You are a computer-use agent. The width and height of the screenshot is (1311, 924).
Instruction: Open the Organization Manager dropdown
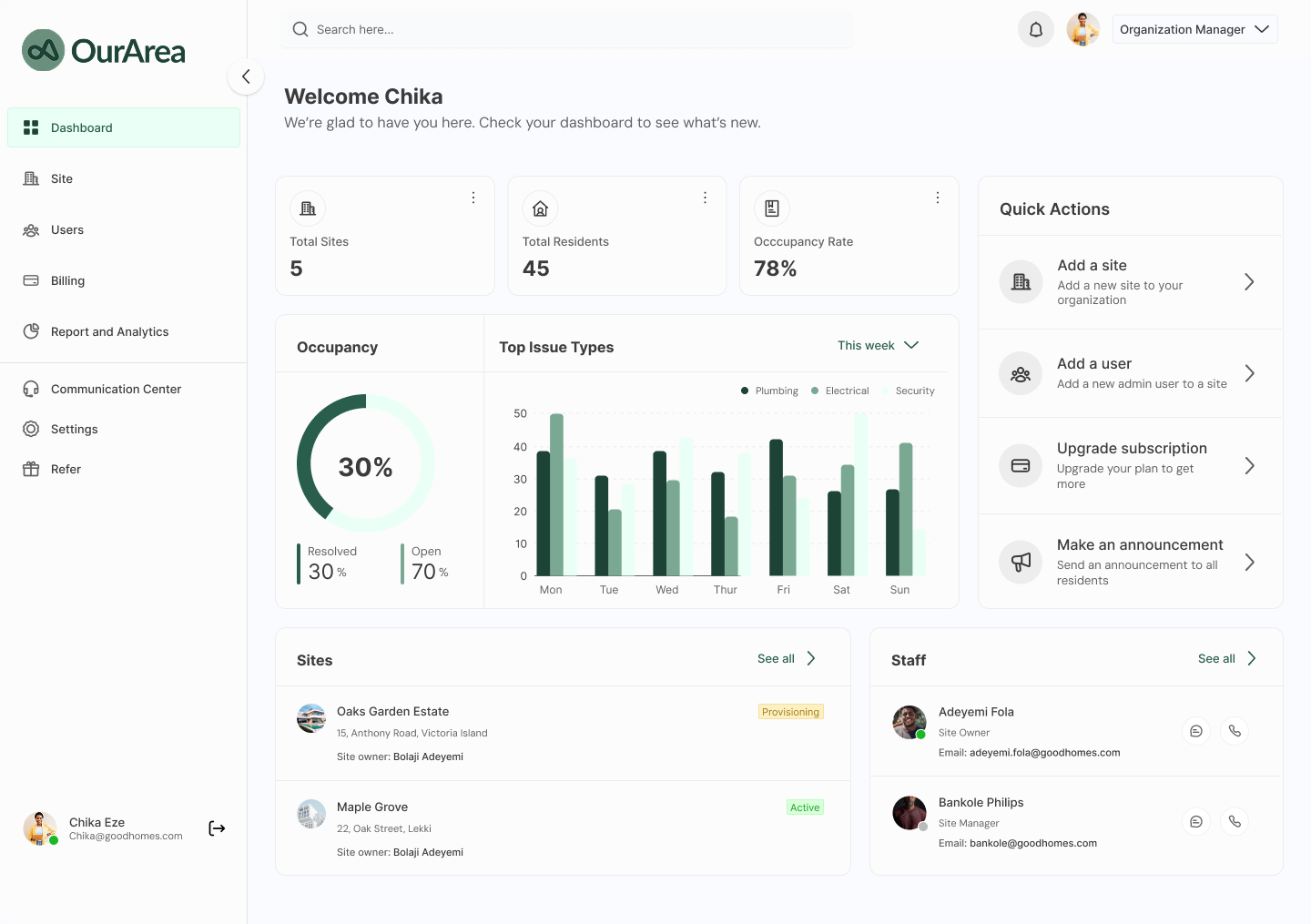(1194, 29)
